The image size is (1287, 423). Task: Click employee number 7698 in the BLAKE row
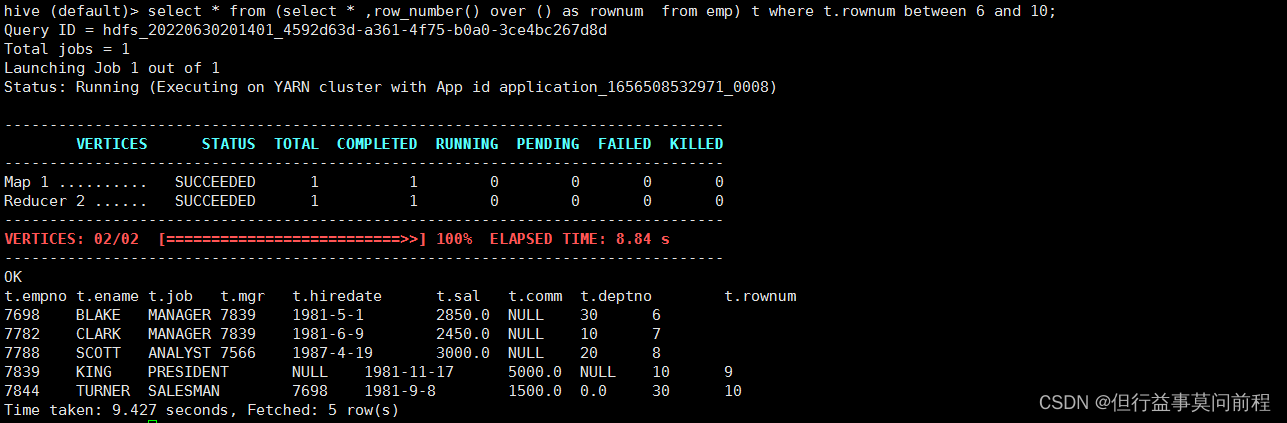tap(22, 315)
